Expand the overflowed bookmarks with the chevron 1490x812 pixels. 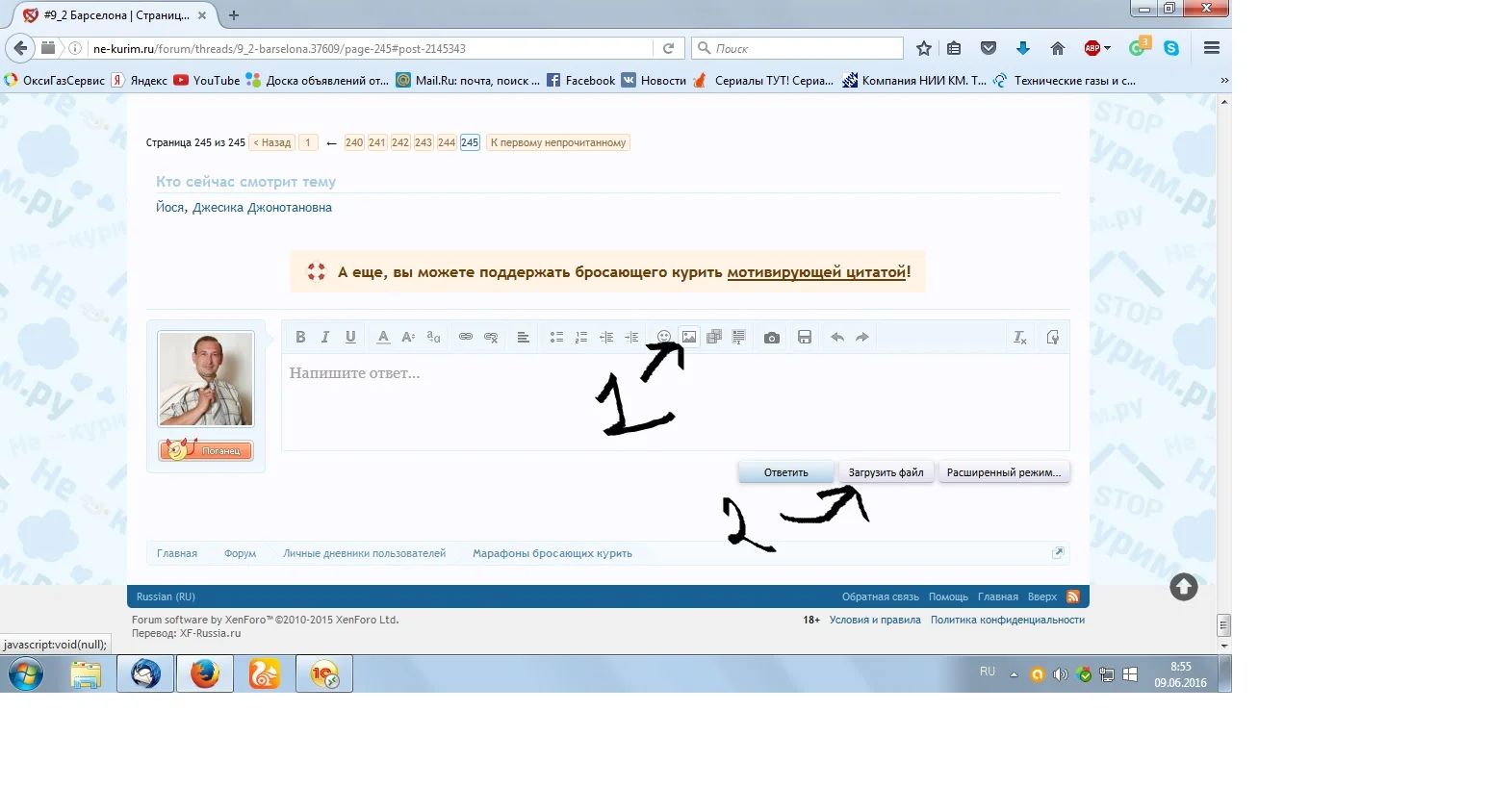click(1222, 80)
